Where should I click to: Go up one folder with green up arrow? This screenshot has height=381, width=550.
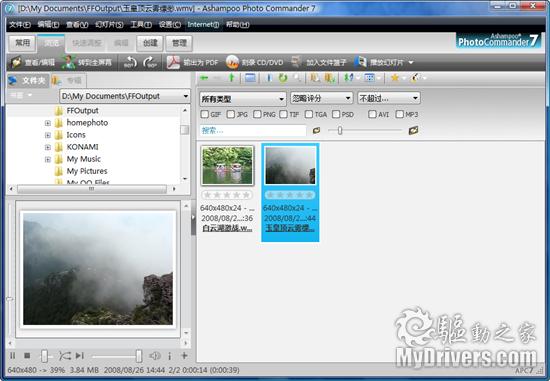click(x=232, y=78)
